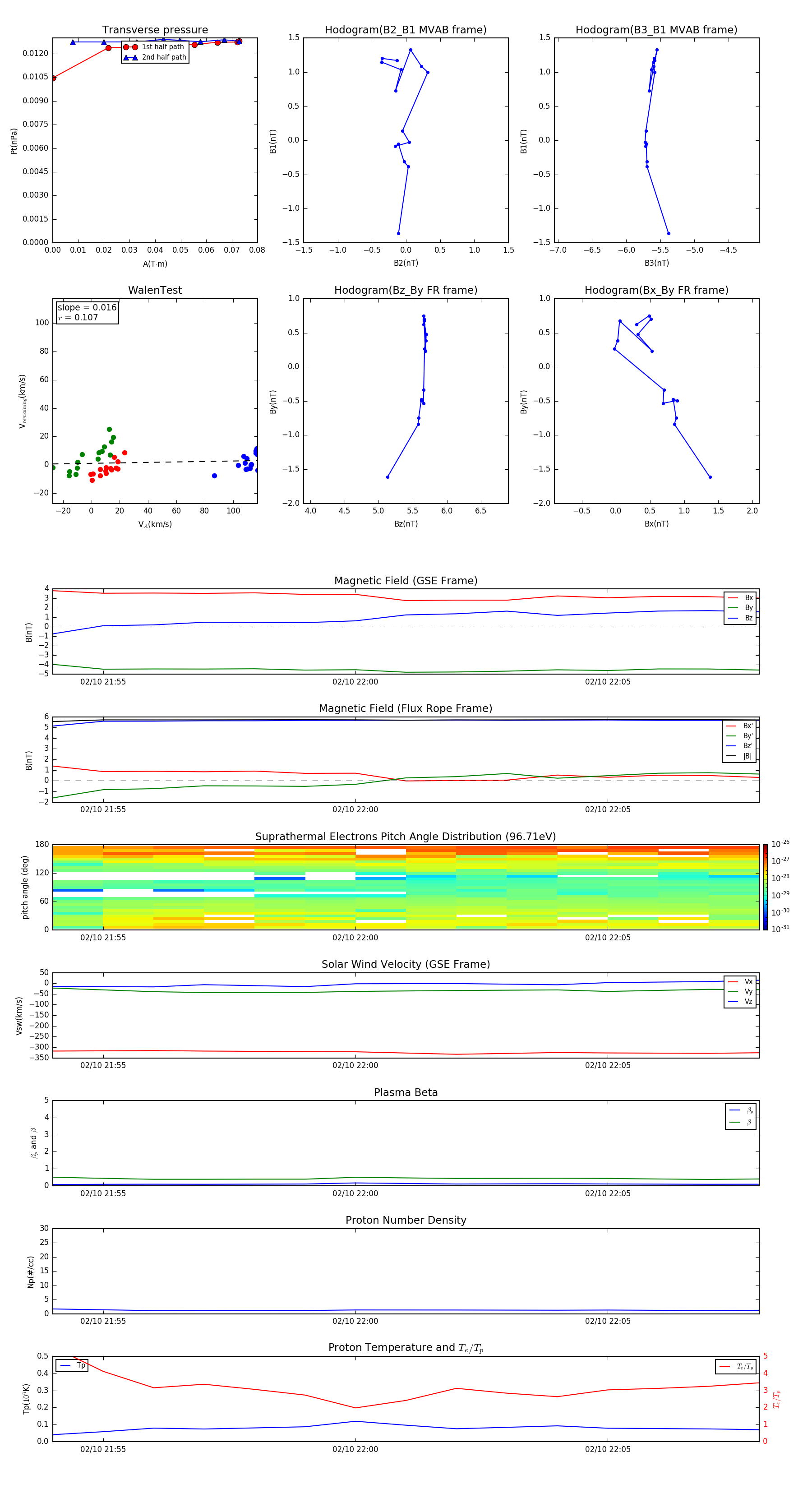Select Bz' in the Flux Rope legend
The height and width of the screenshot is (1489, 812).
click(x=740, y=746)
